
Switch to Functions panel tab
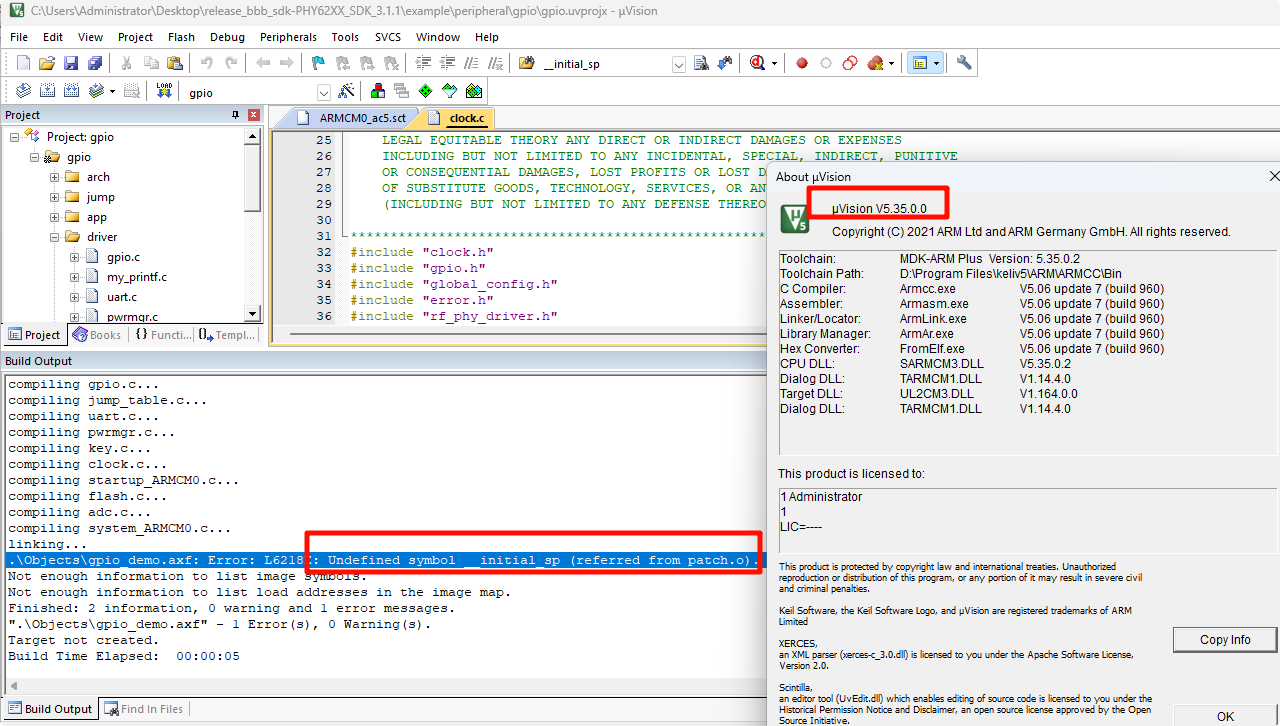(x=163, y=335)
